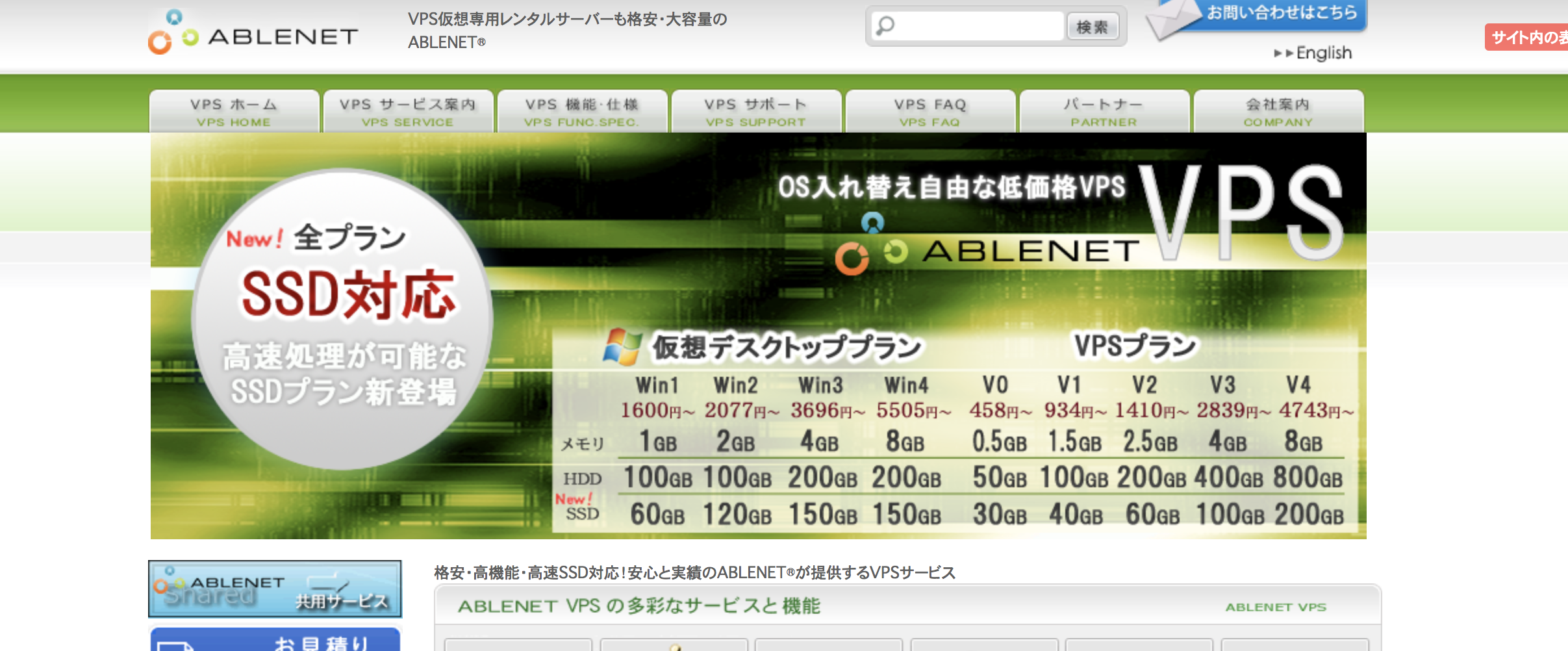Viewport: 1568px width, 651px height.
Task: Click the 400GB HDD value
Action: click(x=1228, y=478)
